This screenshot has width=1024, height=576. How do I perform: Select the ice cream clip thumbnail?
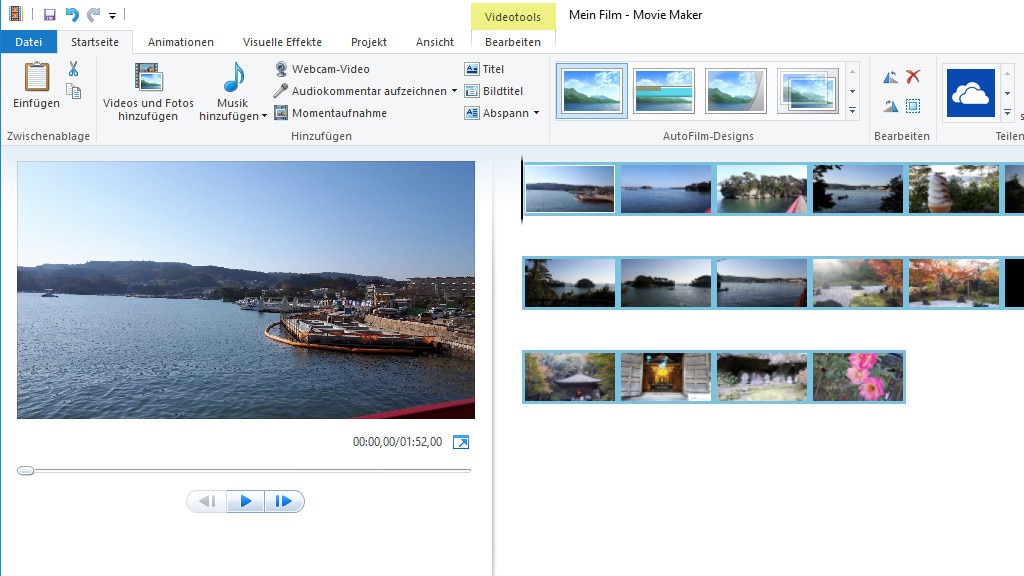(x=951, y=189)
